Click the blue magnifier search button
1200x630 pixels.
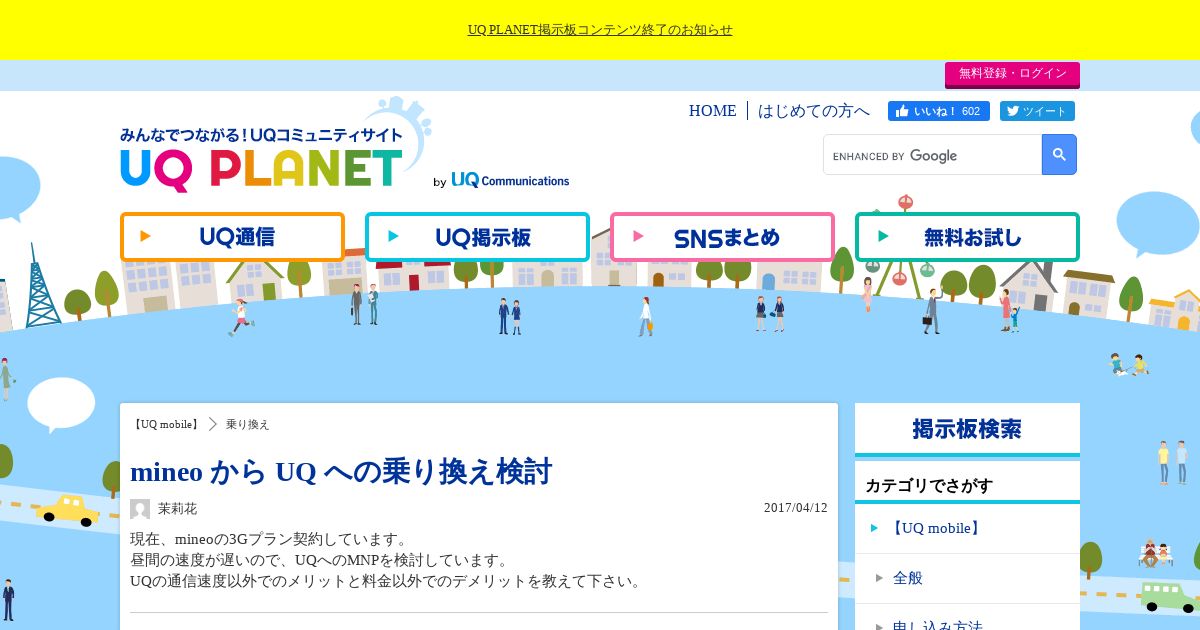pyautogui.click(x=1059, y=155)
